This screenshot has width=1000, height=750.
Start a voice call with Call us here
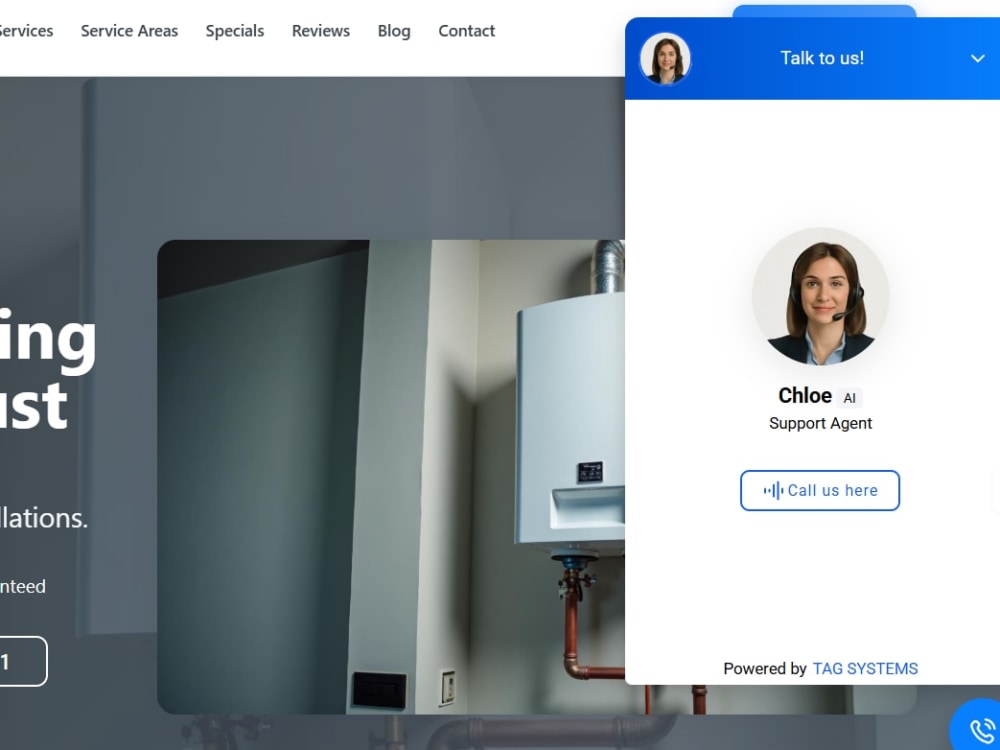[820, 490]
